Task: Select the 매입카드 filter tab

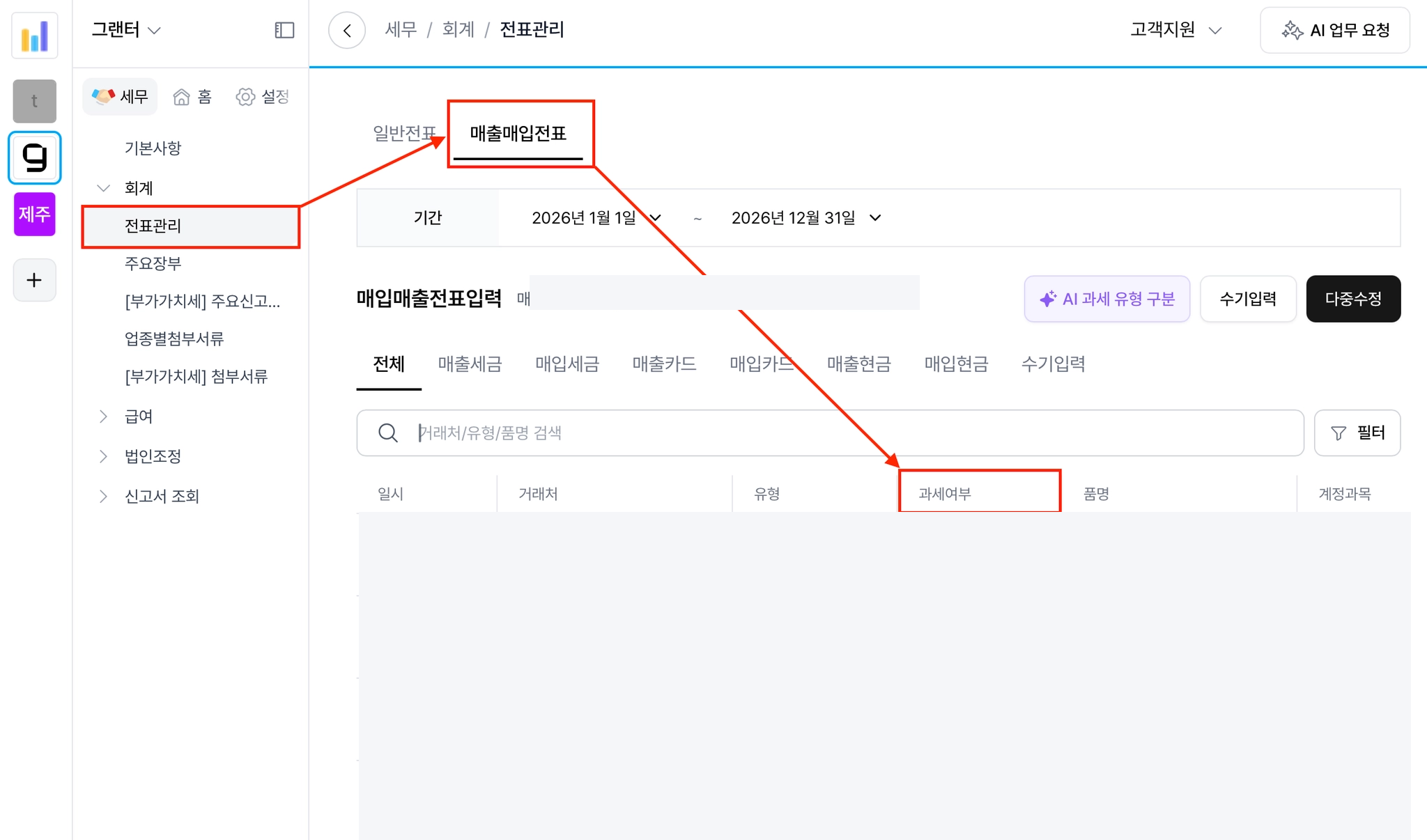Action: [x=762, y=364]
